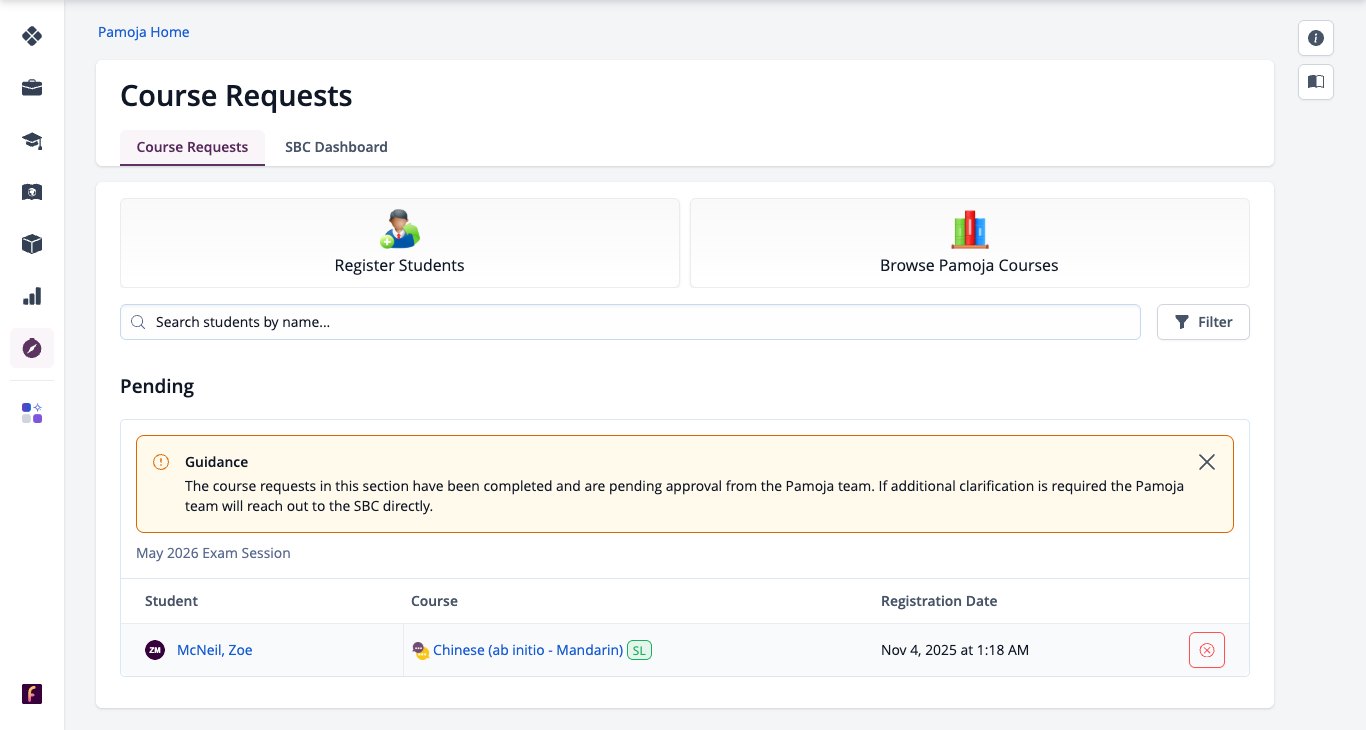
Task: Click the Faria logo at sidebar bottom
Action: pos(32,694)
